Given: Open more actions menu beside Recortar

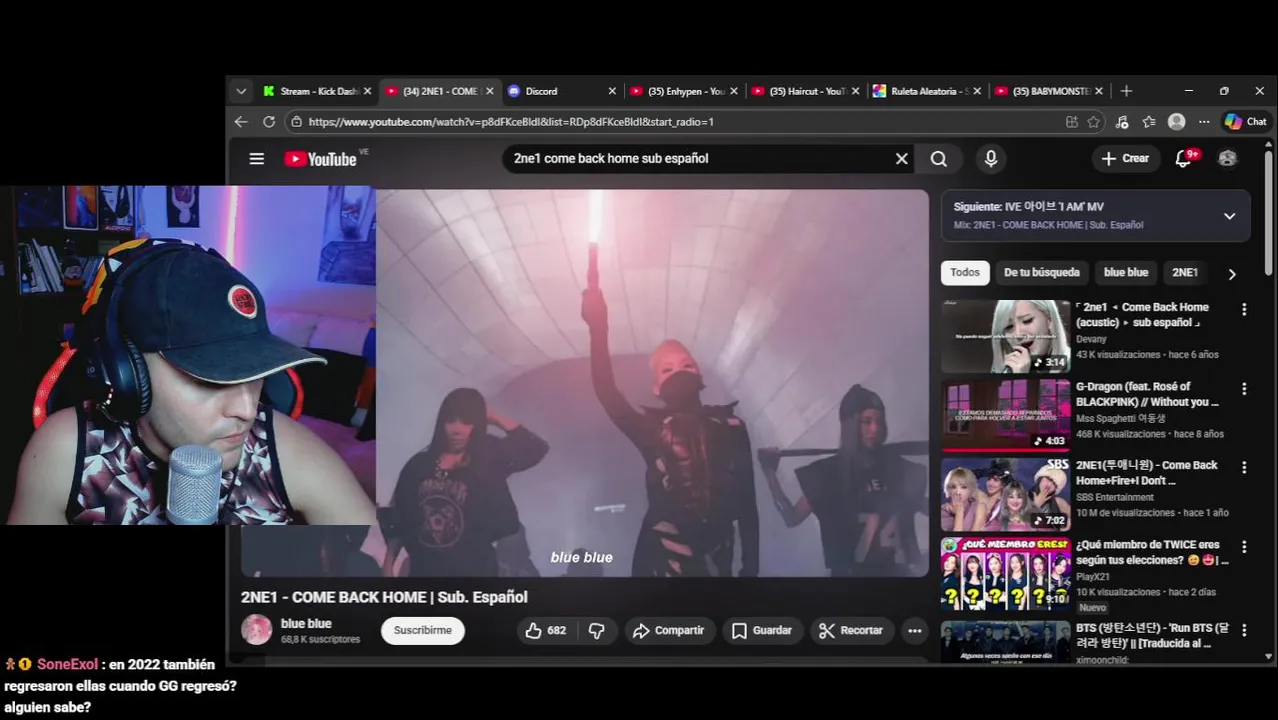Looking at the screenshot, I should [914, 630].
